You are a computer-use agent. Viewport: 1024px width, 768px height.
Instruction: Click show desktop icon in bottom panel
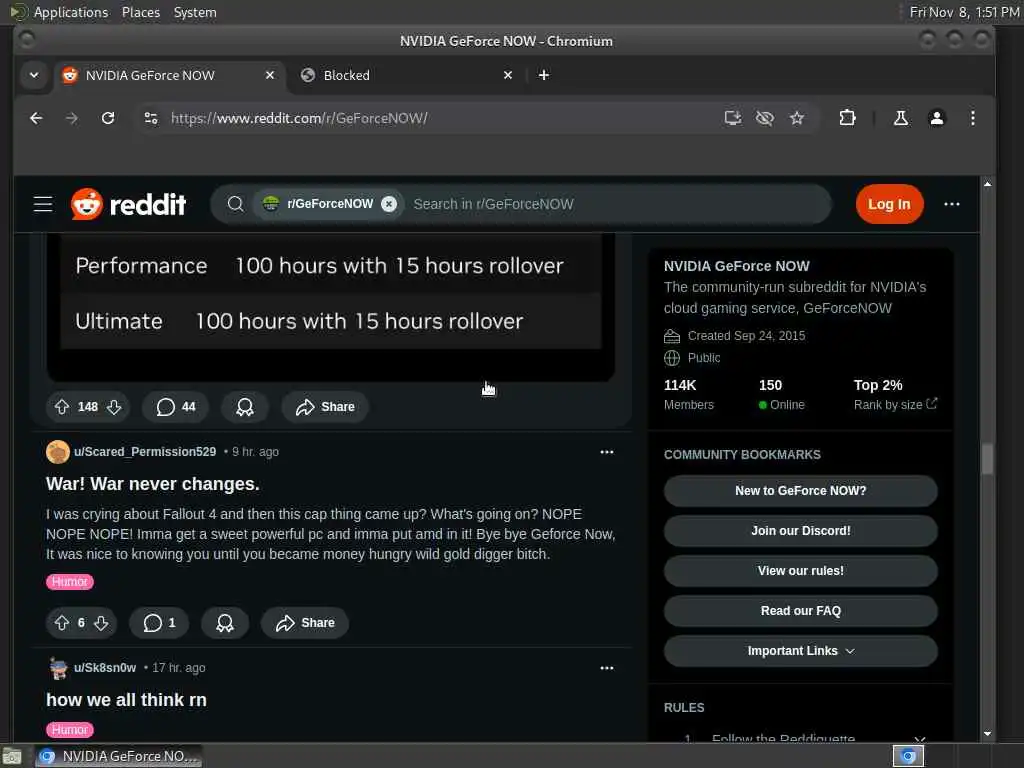point(12,756)
